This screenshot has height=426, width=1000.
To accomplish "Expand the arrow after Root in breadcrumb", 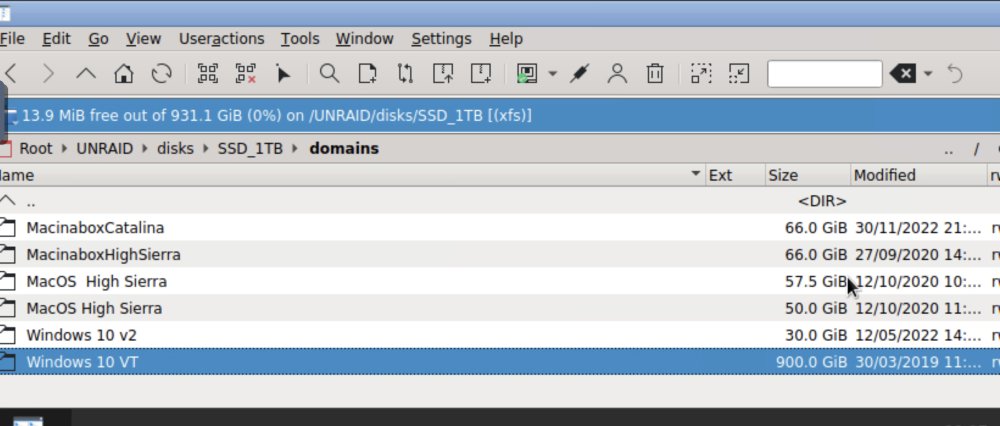I will coord(64,149).
